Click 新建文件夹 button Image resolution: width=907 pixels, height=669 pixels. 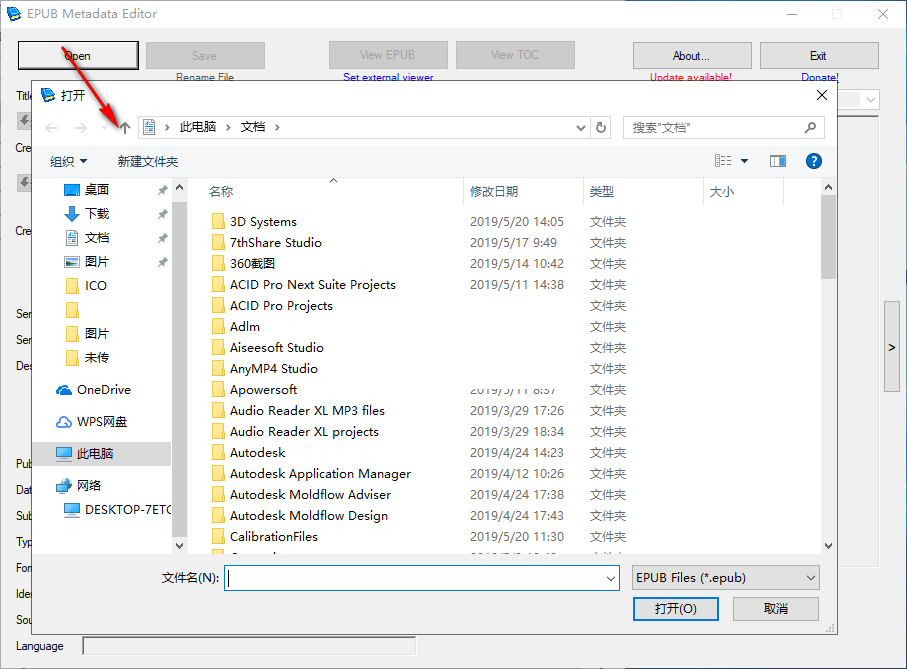pyautogui.click(x=148, y=161)
